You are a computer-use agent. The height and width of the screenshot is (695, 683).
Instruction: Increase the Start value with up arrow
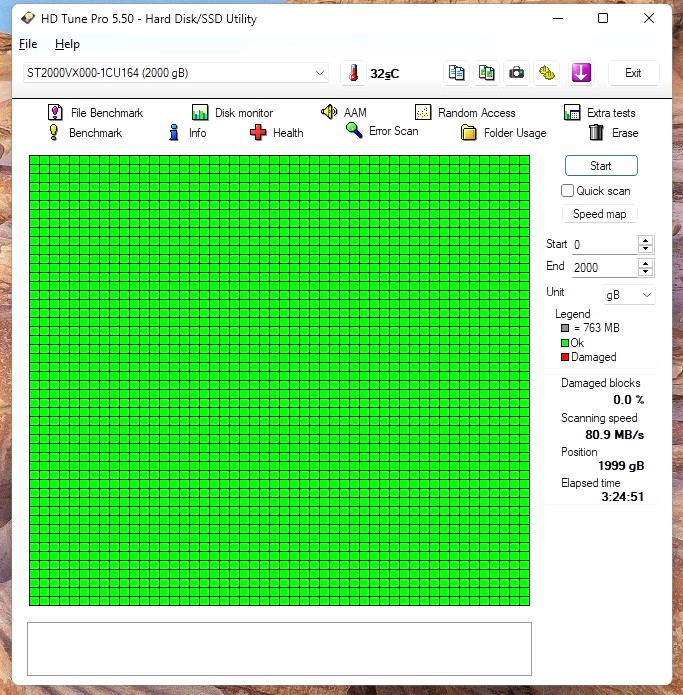click(646, 240)
